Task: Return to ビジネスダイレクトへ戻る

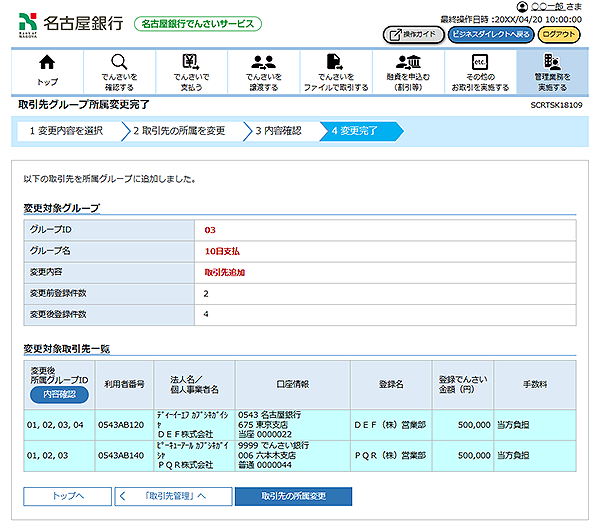Action: click(491, 34)
